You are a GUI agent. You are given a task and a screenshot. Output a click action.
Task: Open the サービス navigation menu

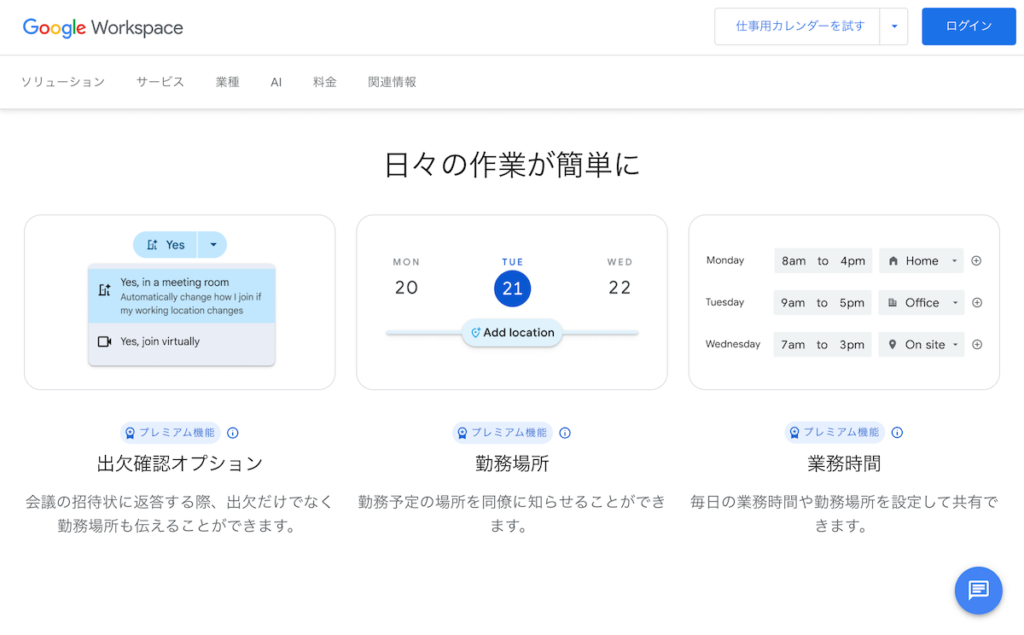coord(160,82)
